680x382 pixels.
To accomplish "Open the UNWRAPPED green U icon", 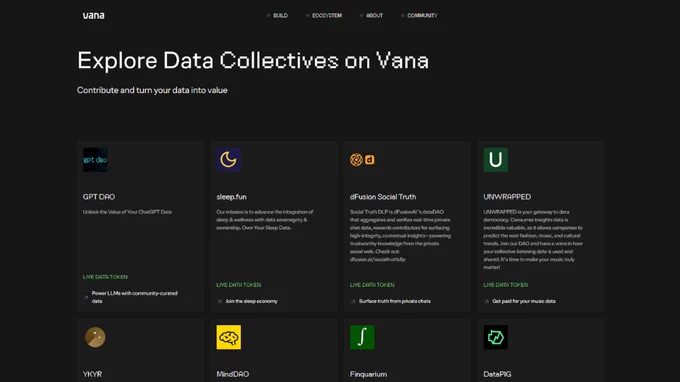I will 496,160.
